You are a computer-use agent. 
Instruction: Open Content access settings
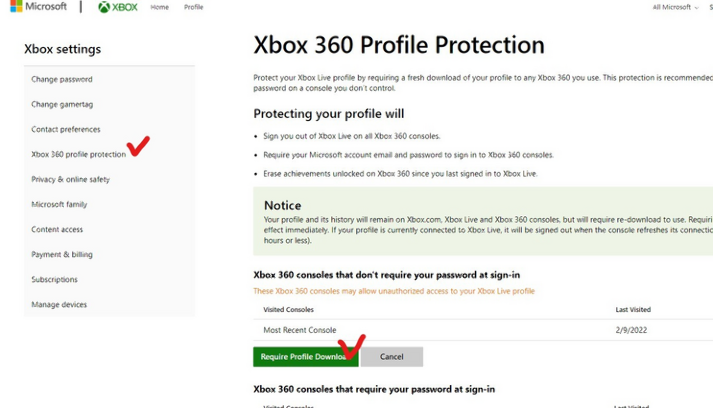click(x=57, y=229)
